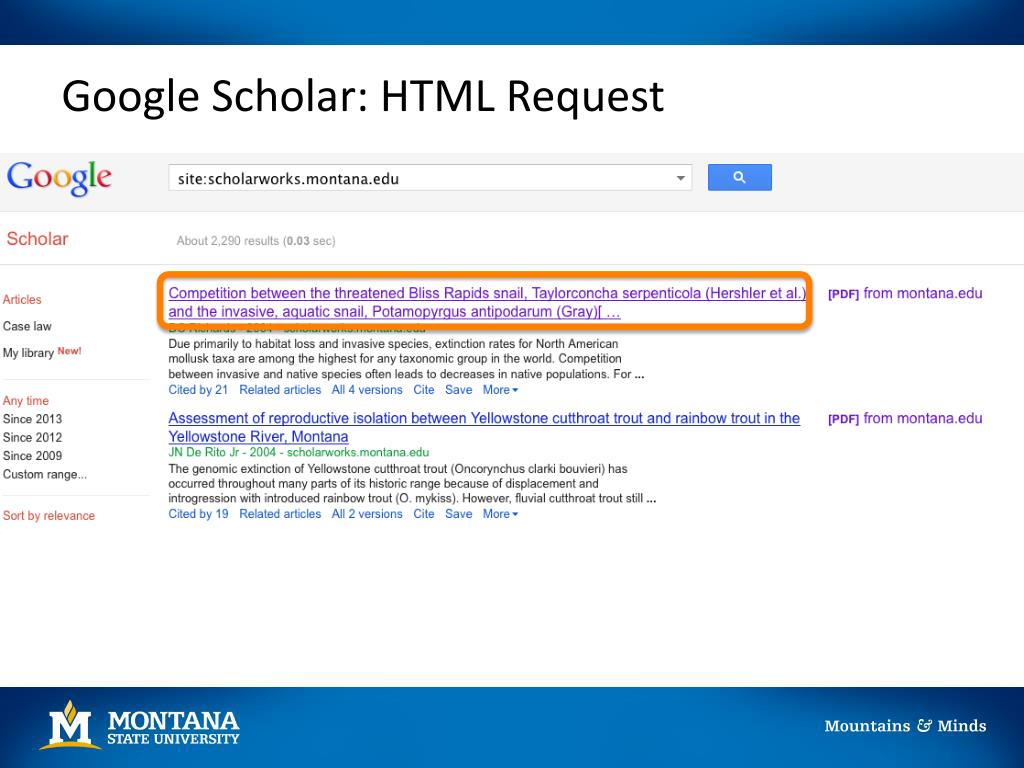Open the Bliss Rapids snail article title
Viewport: 1024px width, 768px height.
click(x=487, y=302)
